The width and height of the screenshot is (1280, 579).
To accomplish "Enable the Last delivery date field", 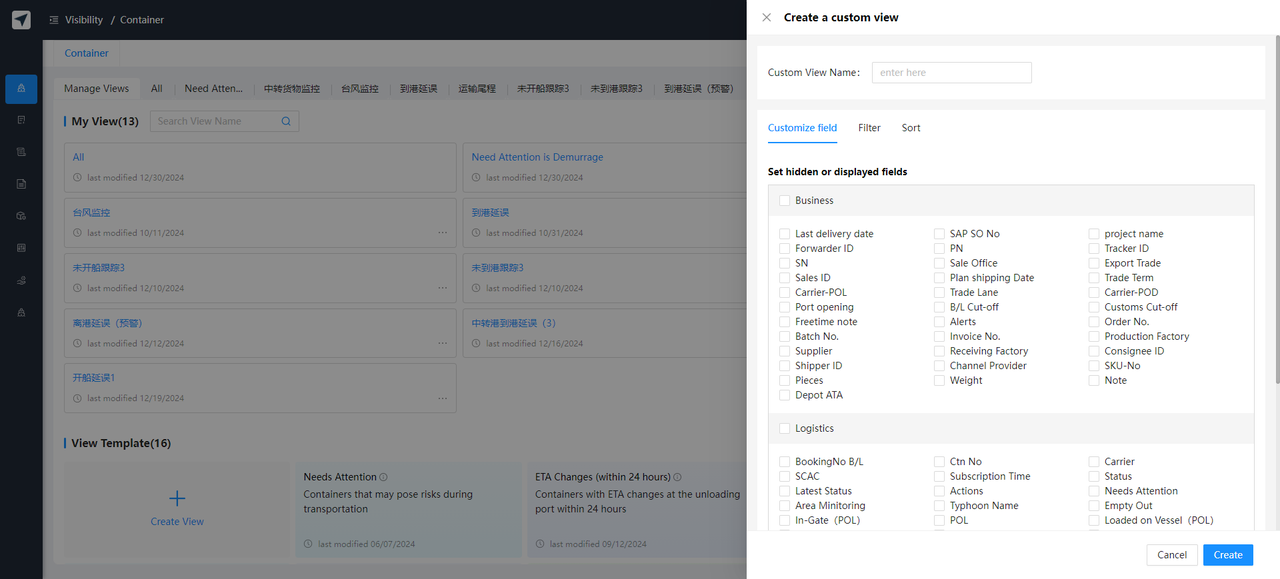I will [785, 234].
